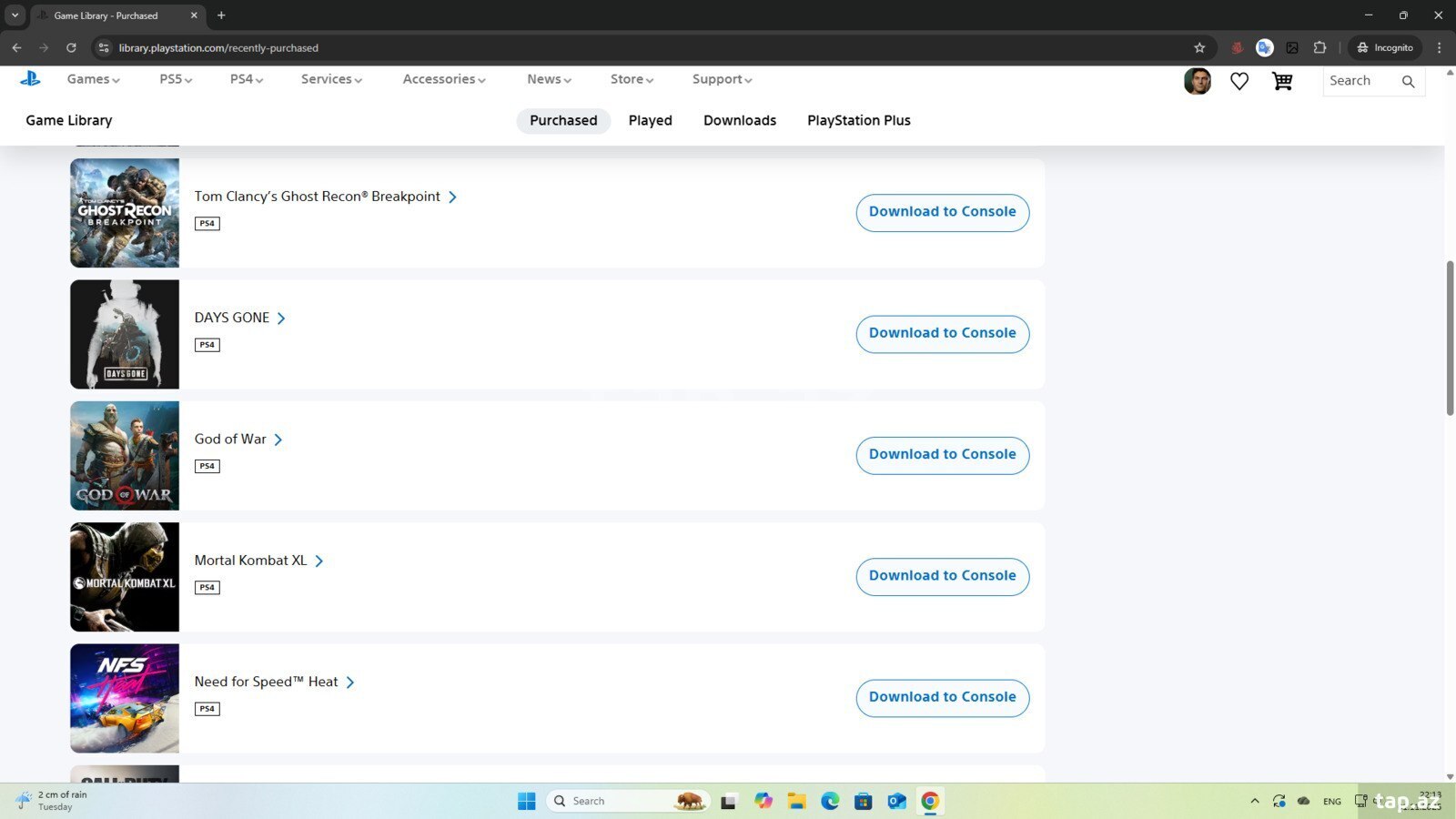Viewport: 1456px width, 819px height.
Task: Show hidden system tray icons
Action: [1255, 801]
